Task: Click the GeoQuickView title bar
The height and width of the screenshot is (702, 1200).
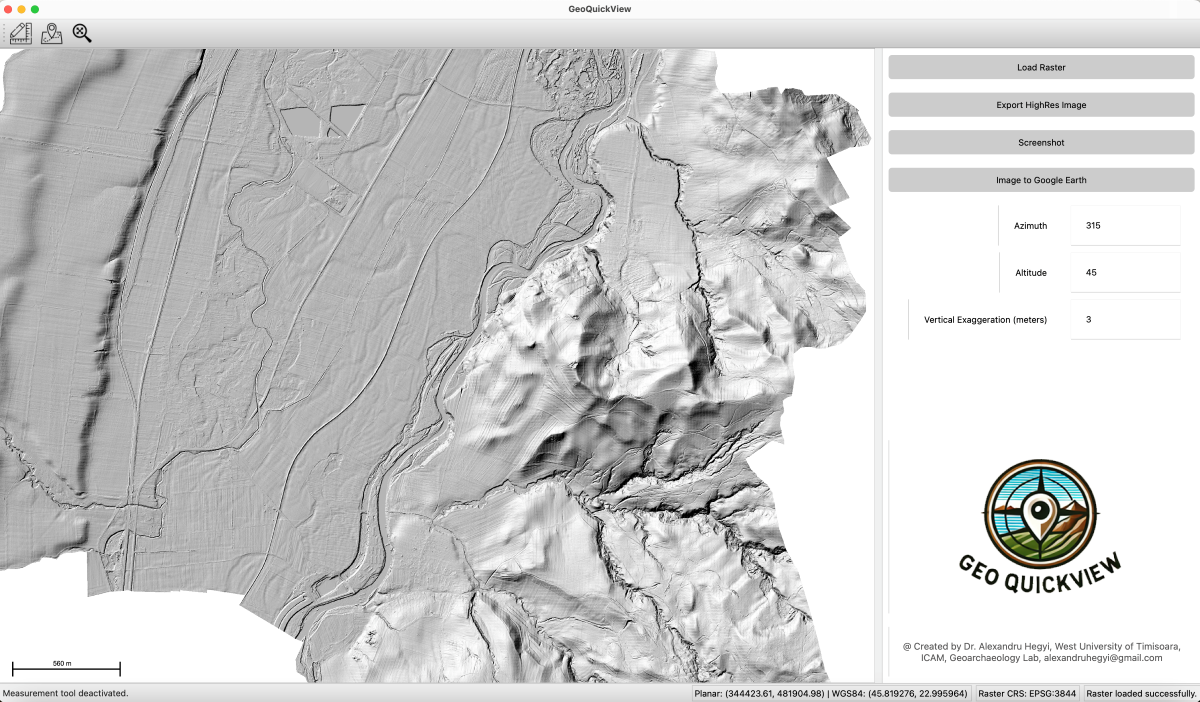Action: click(600, 8)
